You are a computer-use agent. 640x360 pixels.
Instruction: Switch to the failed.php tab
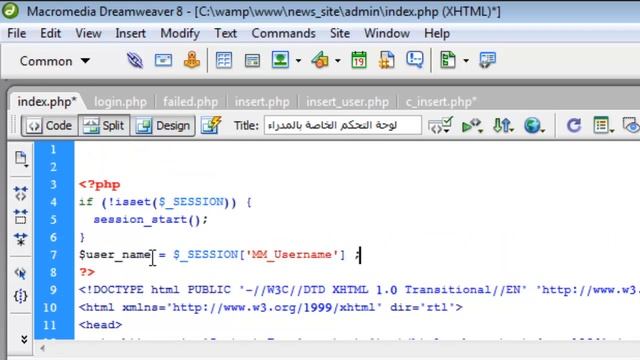click(x=190, y=102)
